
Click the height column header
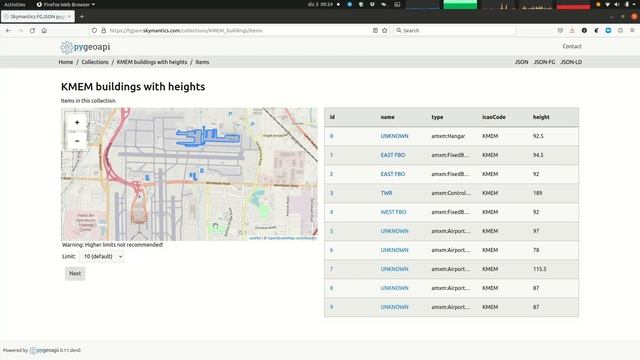541,117
